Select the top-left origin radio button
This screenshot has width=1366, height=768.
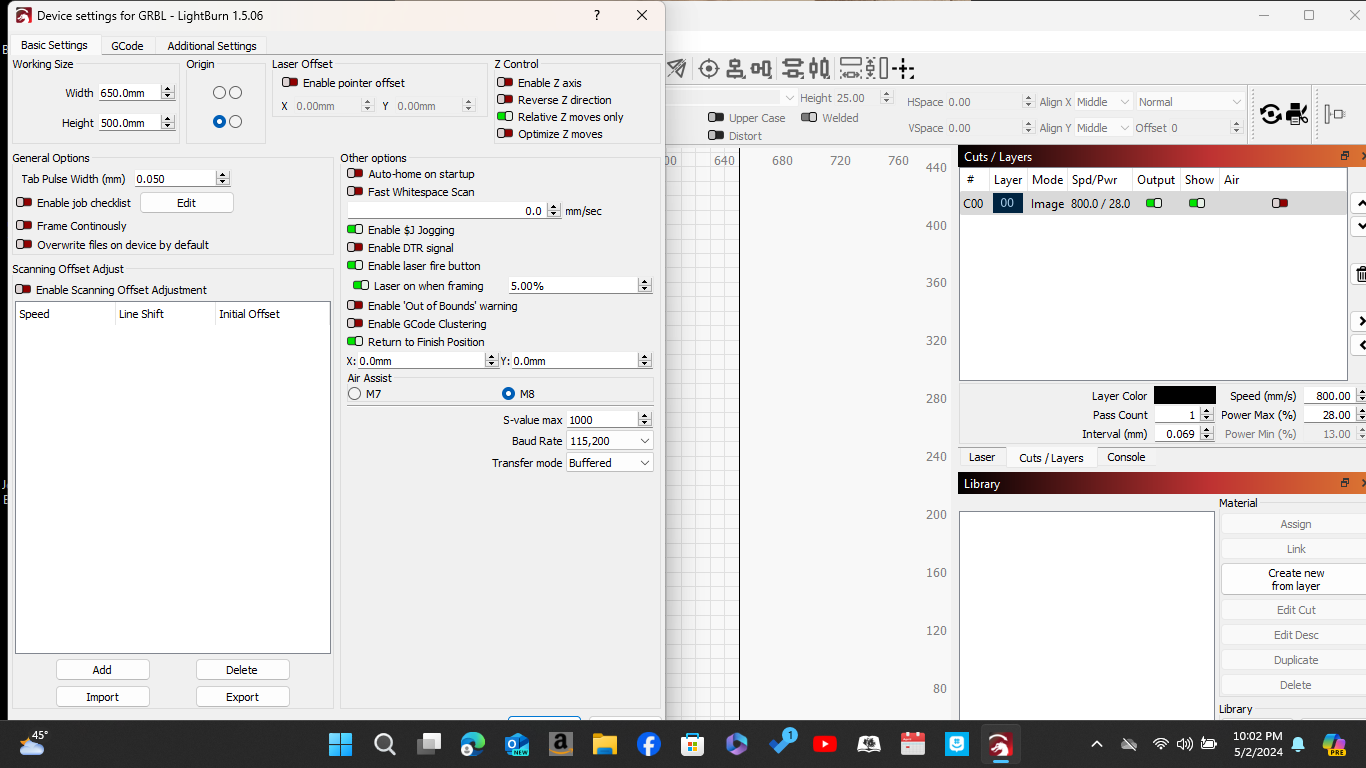point(219,93)
